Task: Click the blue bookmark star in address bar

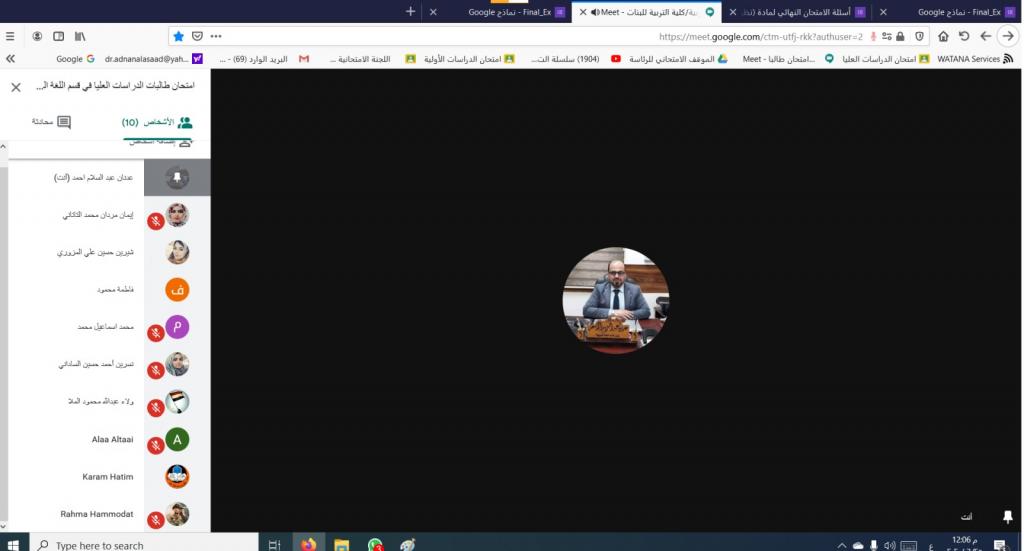Action: [x=179, y=36]
